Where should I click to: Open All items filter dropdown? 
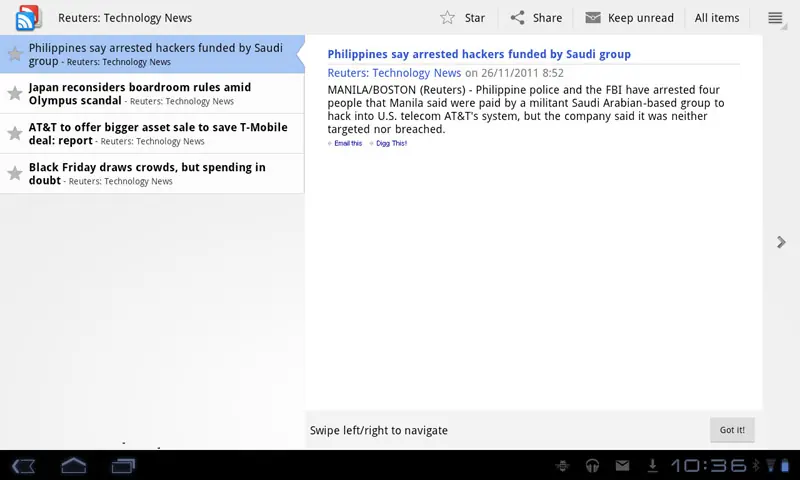[717, 18]
